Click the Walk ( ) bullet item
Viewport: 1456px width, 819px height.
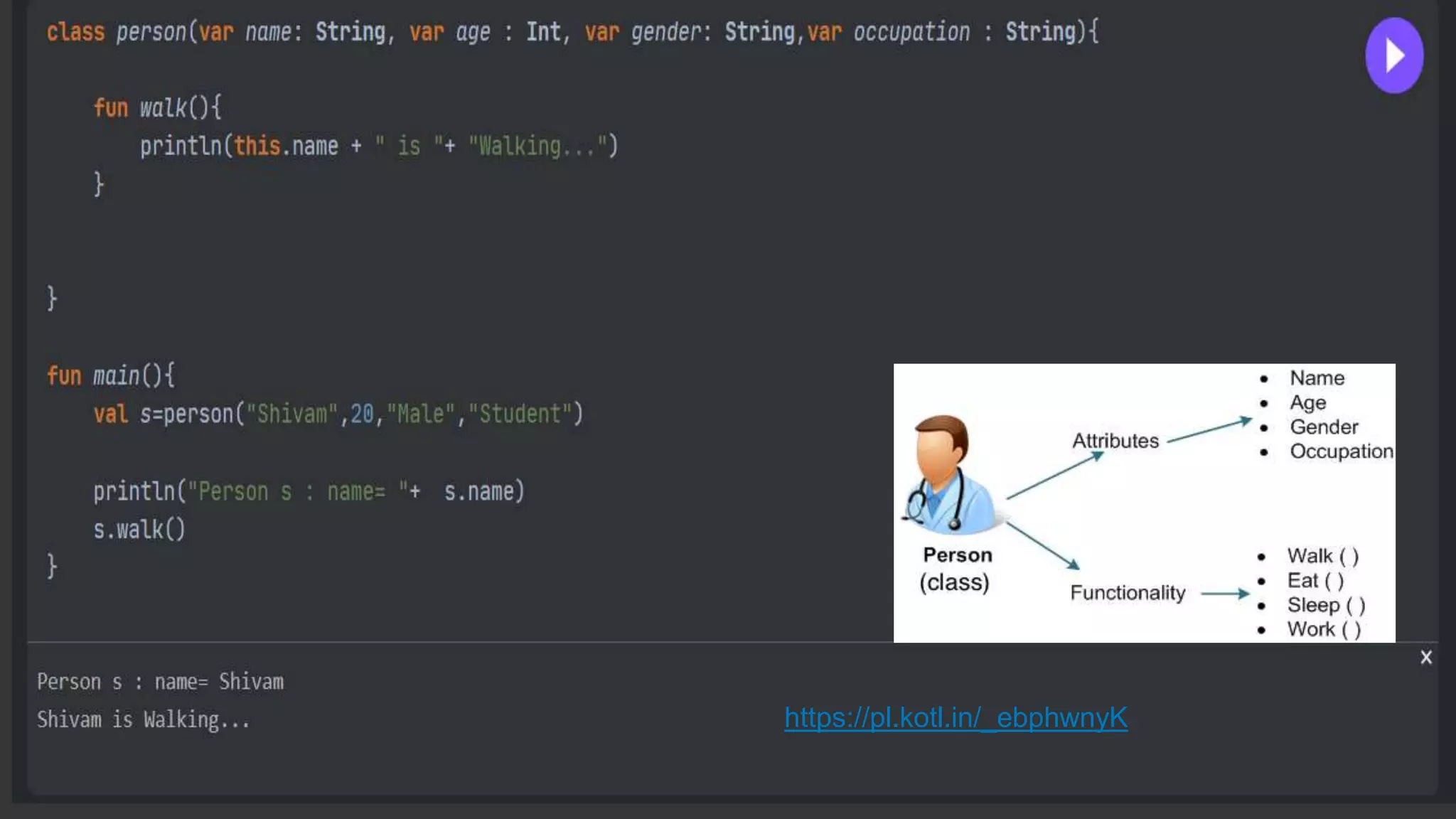(1322, 556)
